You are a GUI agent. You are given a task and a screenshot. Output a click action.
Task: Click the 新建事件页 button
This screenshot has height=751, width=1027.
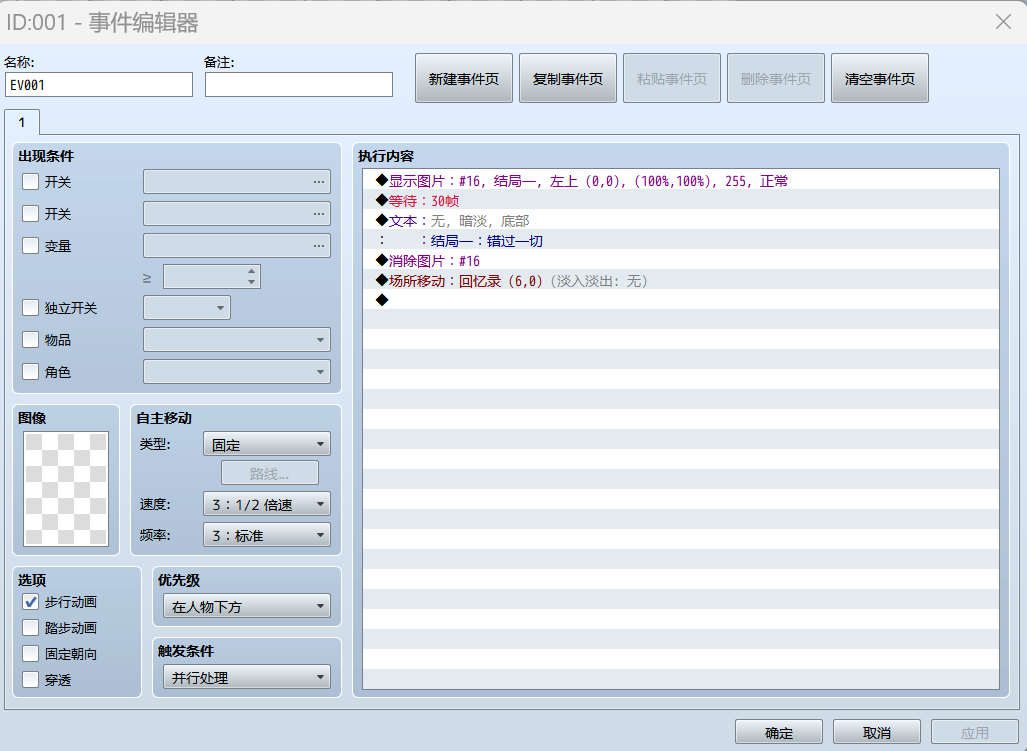tap(464, 79)
